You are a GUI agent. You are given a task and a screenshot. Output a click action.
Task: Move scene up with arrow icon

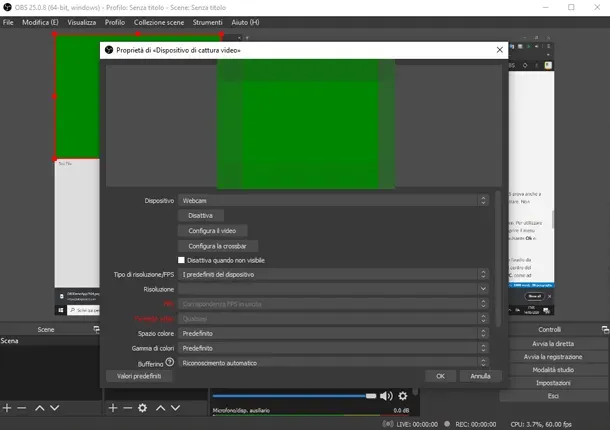(x=40, y=408)
